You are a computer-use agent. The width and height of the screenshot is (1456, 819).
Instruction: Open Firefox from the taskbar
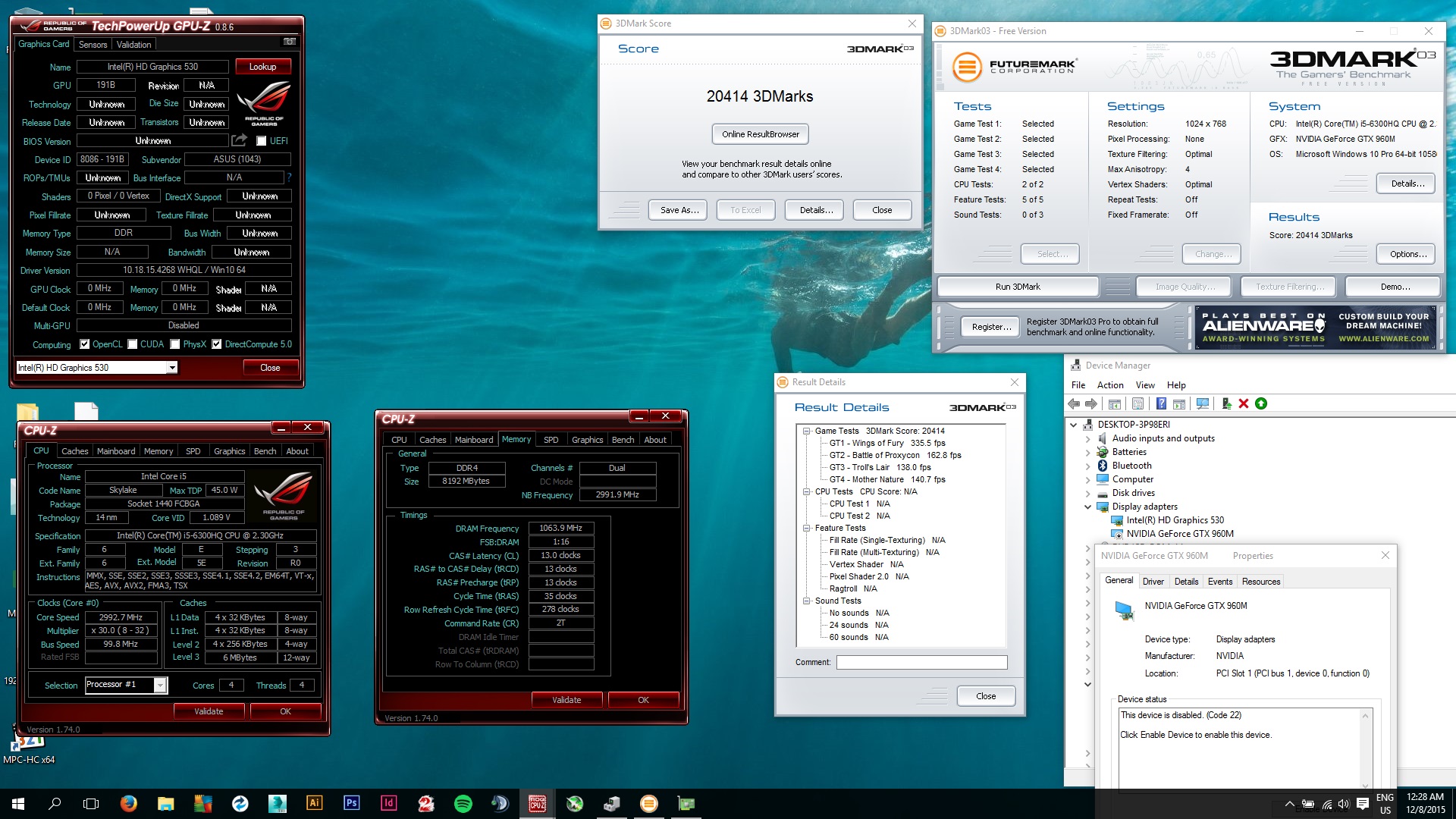click(129, 803)
